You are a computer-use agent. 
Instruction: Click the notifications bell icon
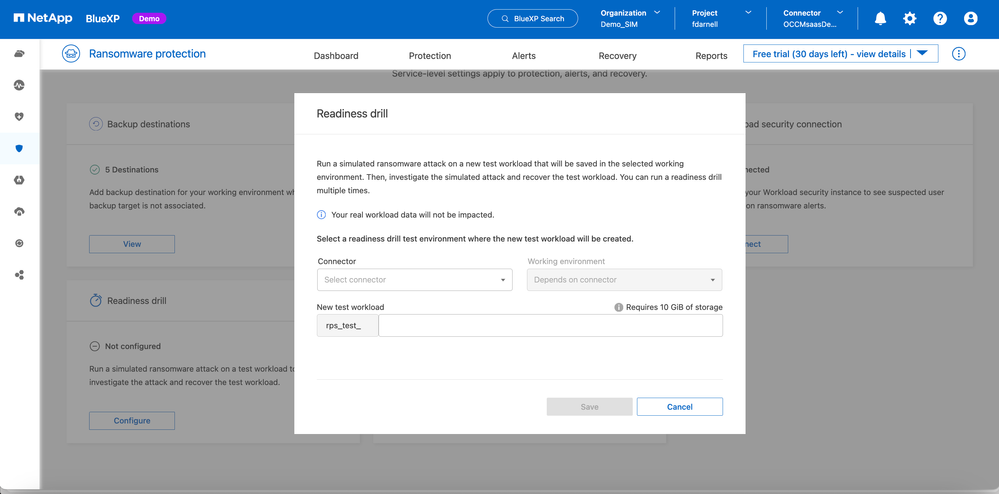pyautogui.click(x=880, y=19)
